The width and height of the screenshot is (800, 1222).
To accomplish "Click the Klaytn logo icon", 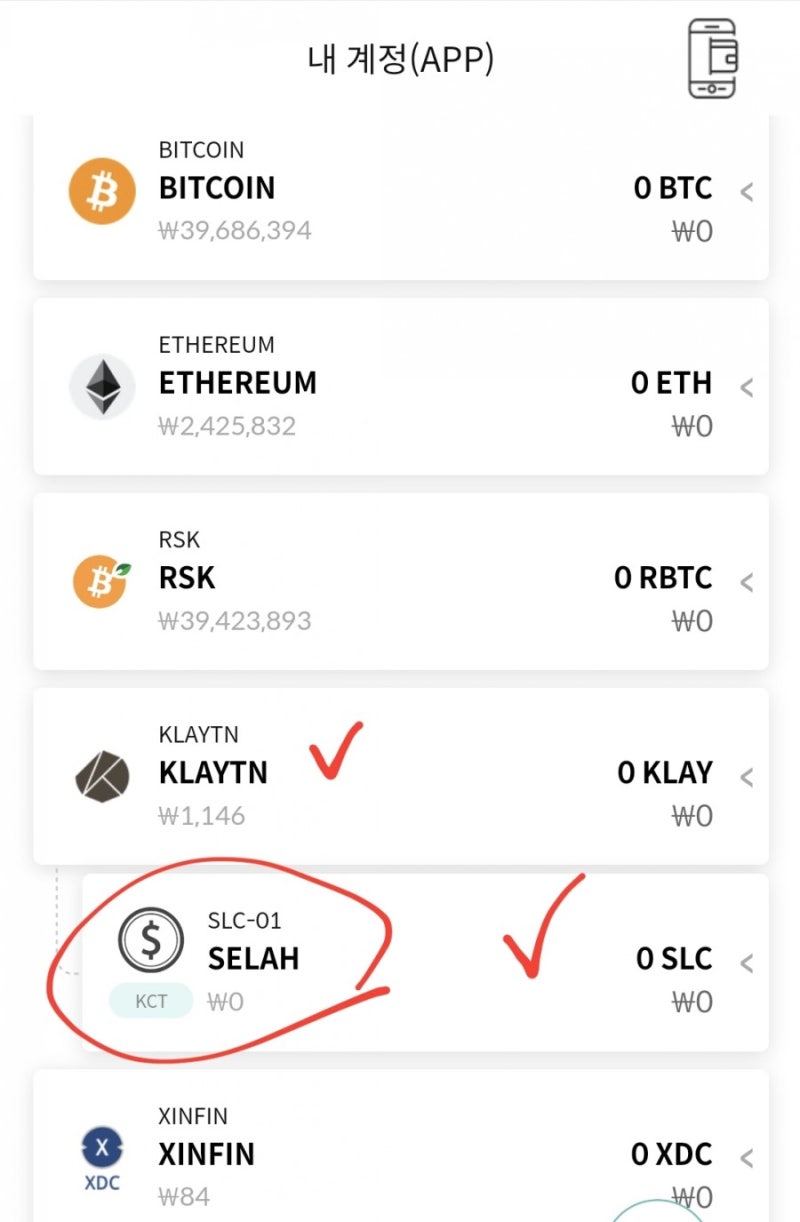I will (x=102, y=777).
